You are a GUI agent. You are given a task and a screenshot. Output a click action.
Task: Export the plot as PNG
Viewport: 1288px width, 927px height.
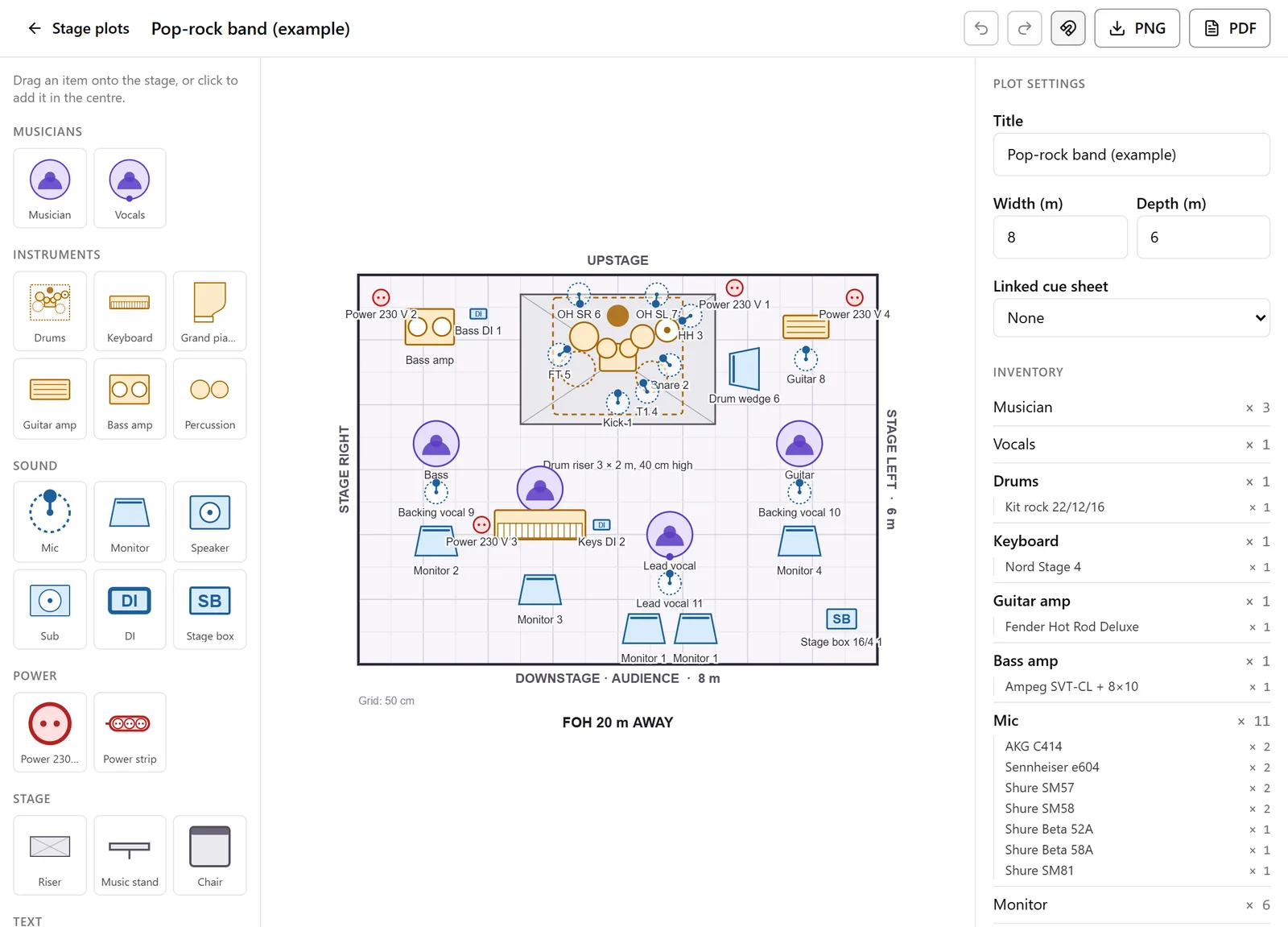point(1137,28)
